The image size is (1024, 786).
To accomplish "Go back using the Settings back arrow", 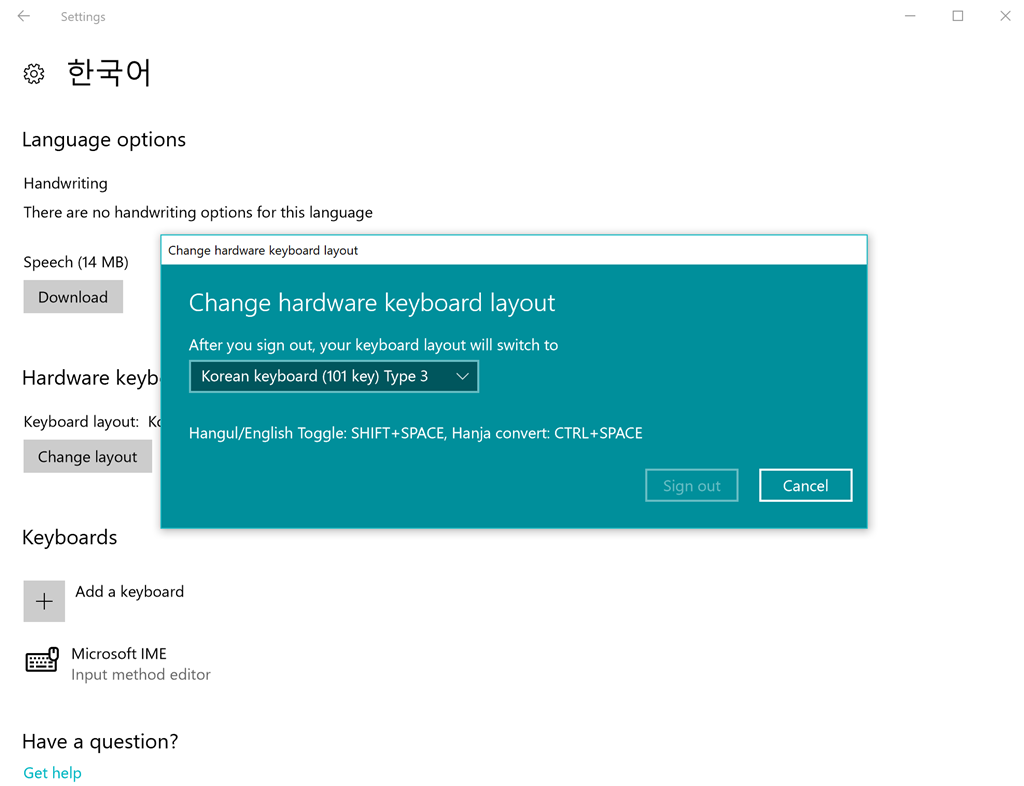I will pos(24,16).
